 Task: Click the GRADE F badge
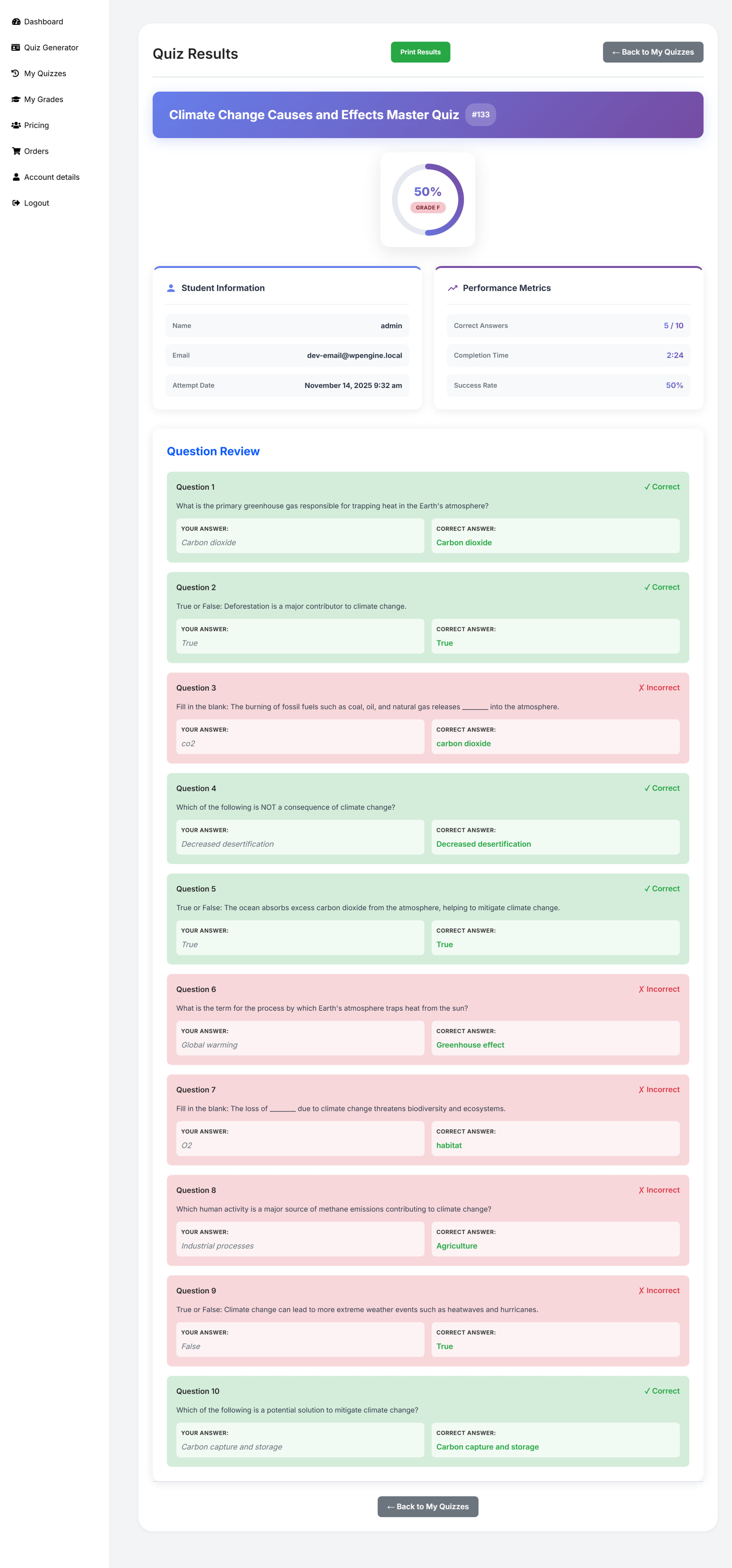(428, 208)
